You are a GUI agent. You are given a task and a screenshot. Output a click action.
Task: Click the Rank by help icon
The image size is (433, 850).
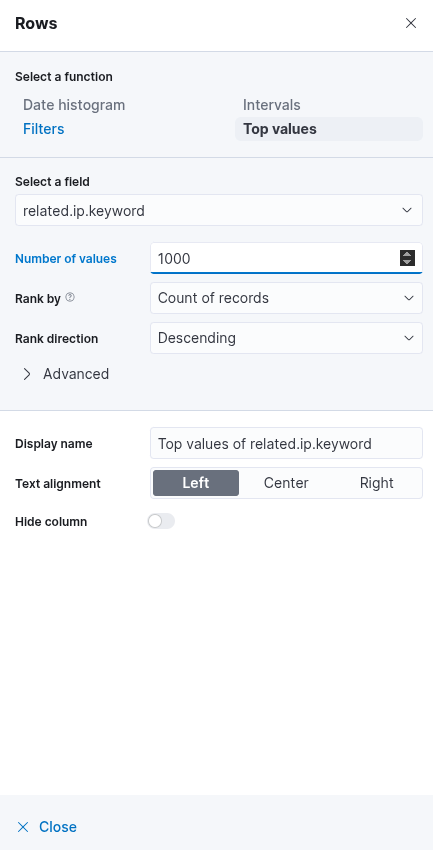(x=70, y=297)
